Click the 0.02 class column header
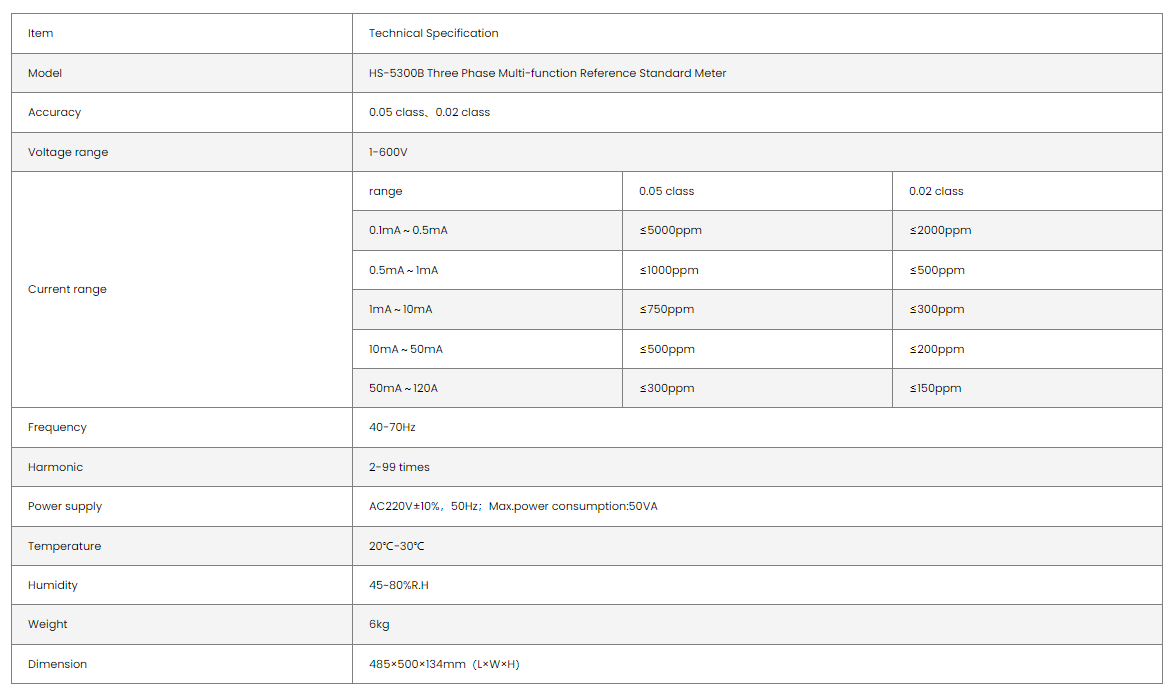 (936, 191)
